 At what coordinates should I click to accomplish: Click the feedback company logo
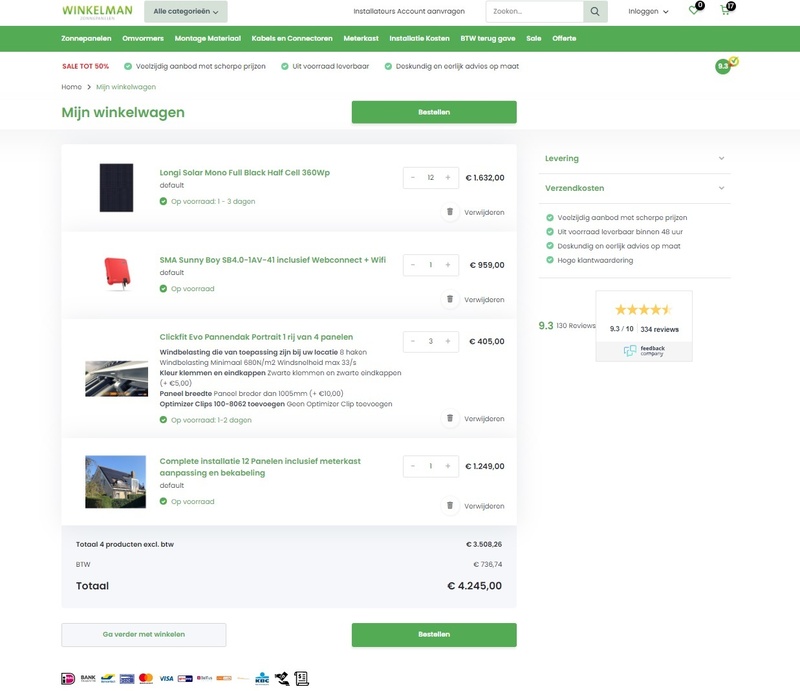point(644,351)
